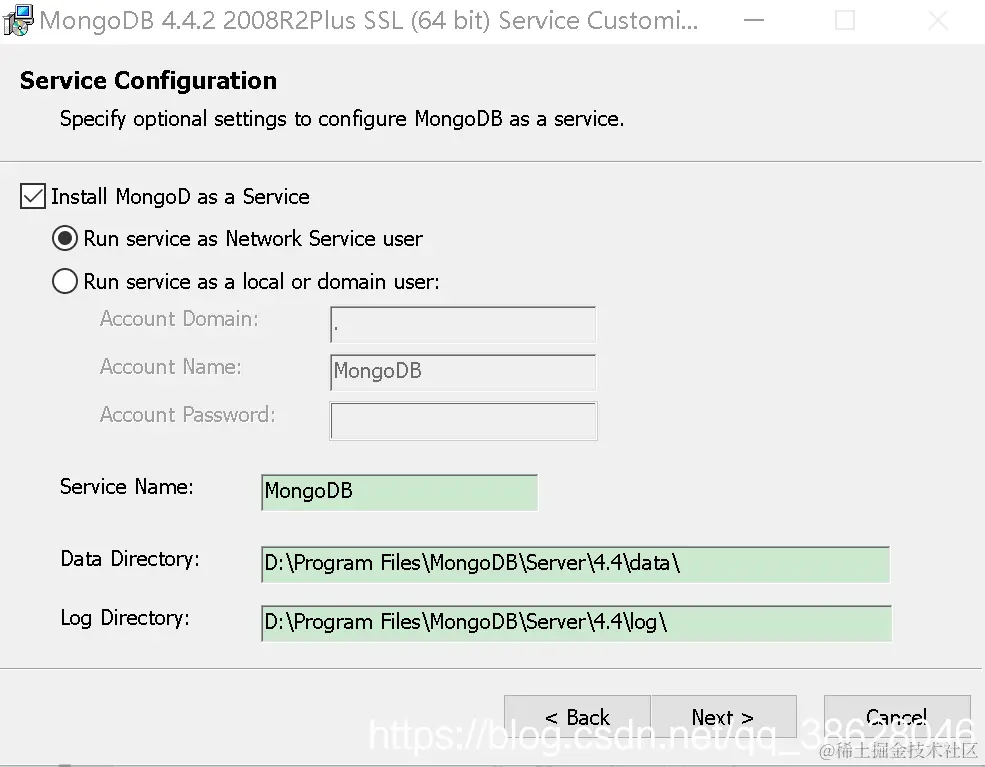
Task: Click the Service Configuration heading
Action: click(148, 80)
